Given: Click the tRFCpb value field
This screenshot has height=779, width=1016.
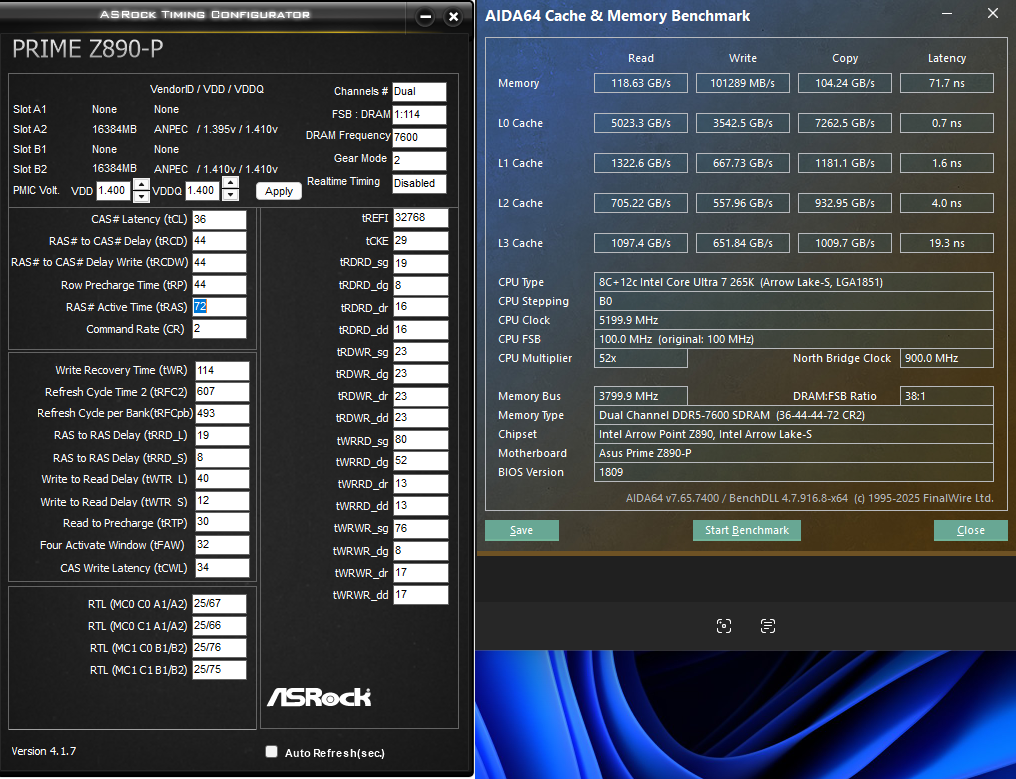Looking at the screenshot, I should (222, 413).
